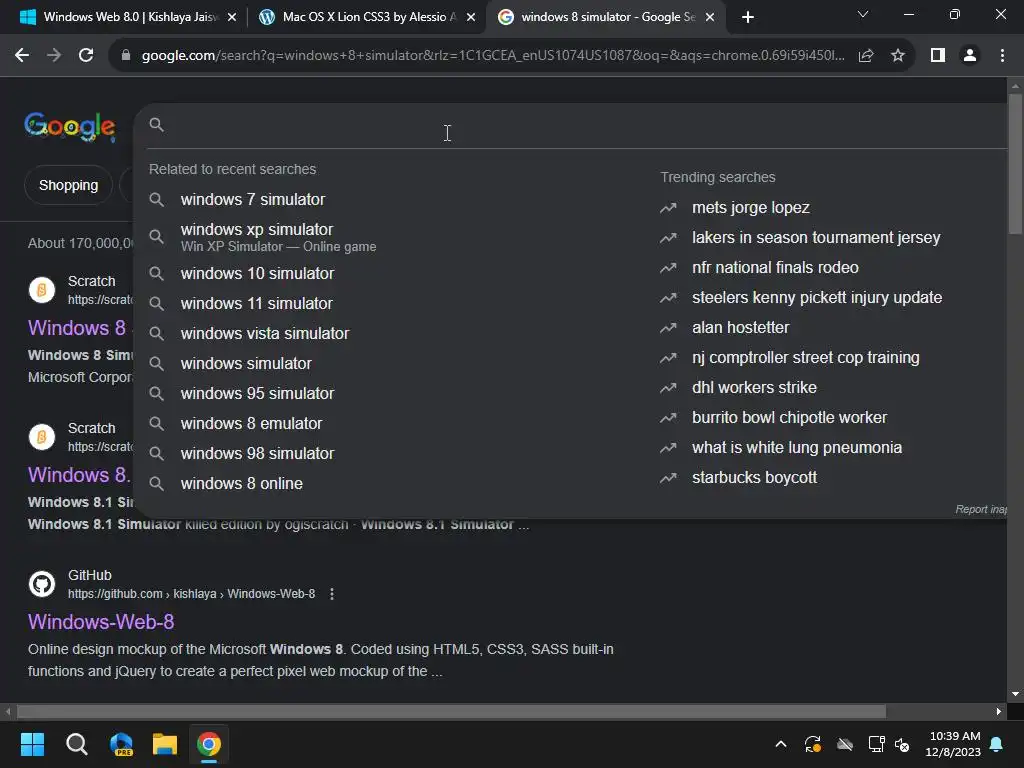The height and width of the screenshot is (768, 1024).
Task: Click the OneDrive cloud tray icon
Action: tap(845, 744)
